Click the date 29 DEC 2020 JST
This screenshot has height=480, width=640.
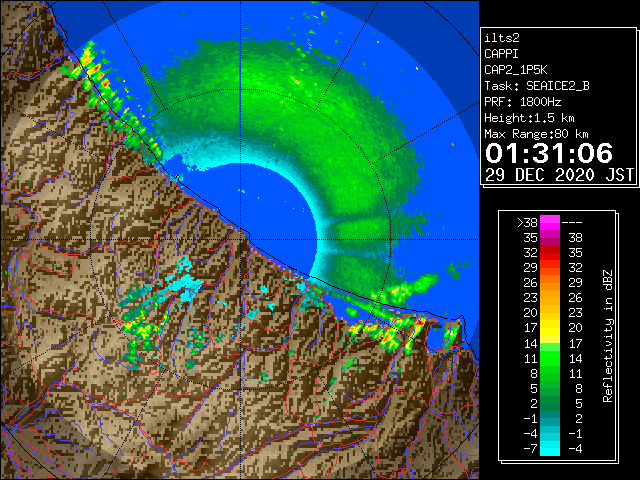pyautogui.click(x=559, y=175)
